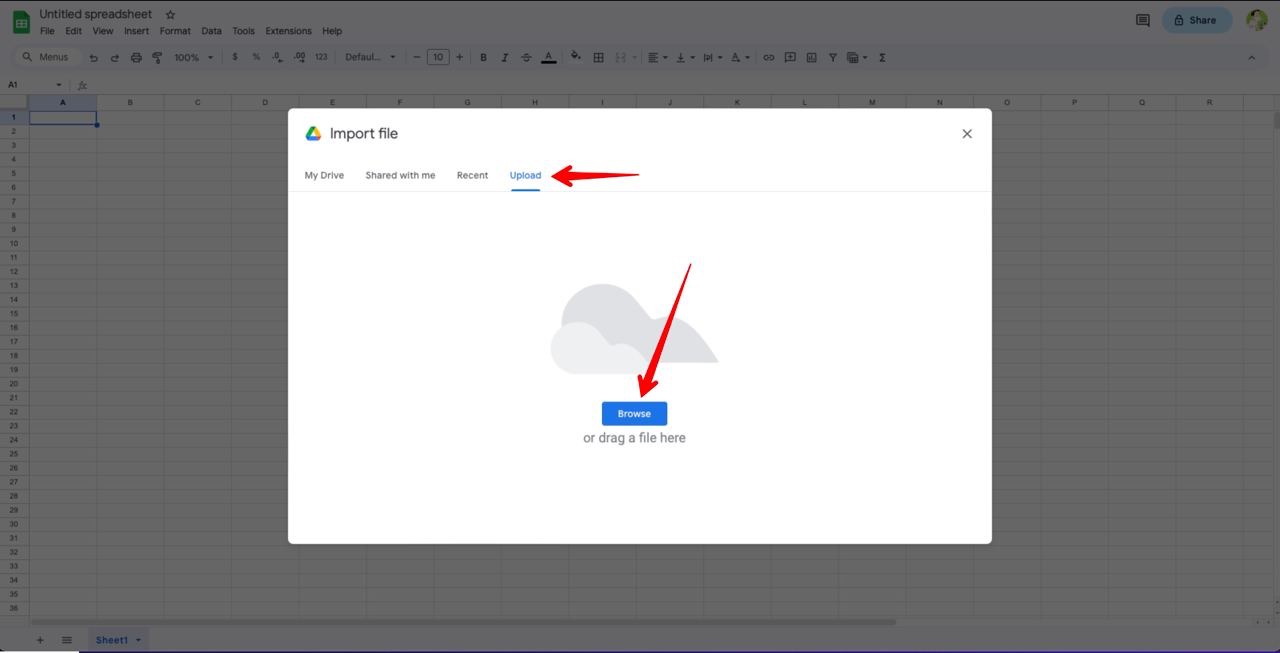The width and height of the screenshot is (1280, 653).
Task: Click the undo arrow icon
Action: click(94, 58)
